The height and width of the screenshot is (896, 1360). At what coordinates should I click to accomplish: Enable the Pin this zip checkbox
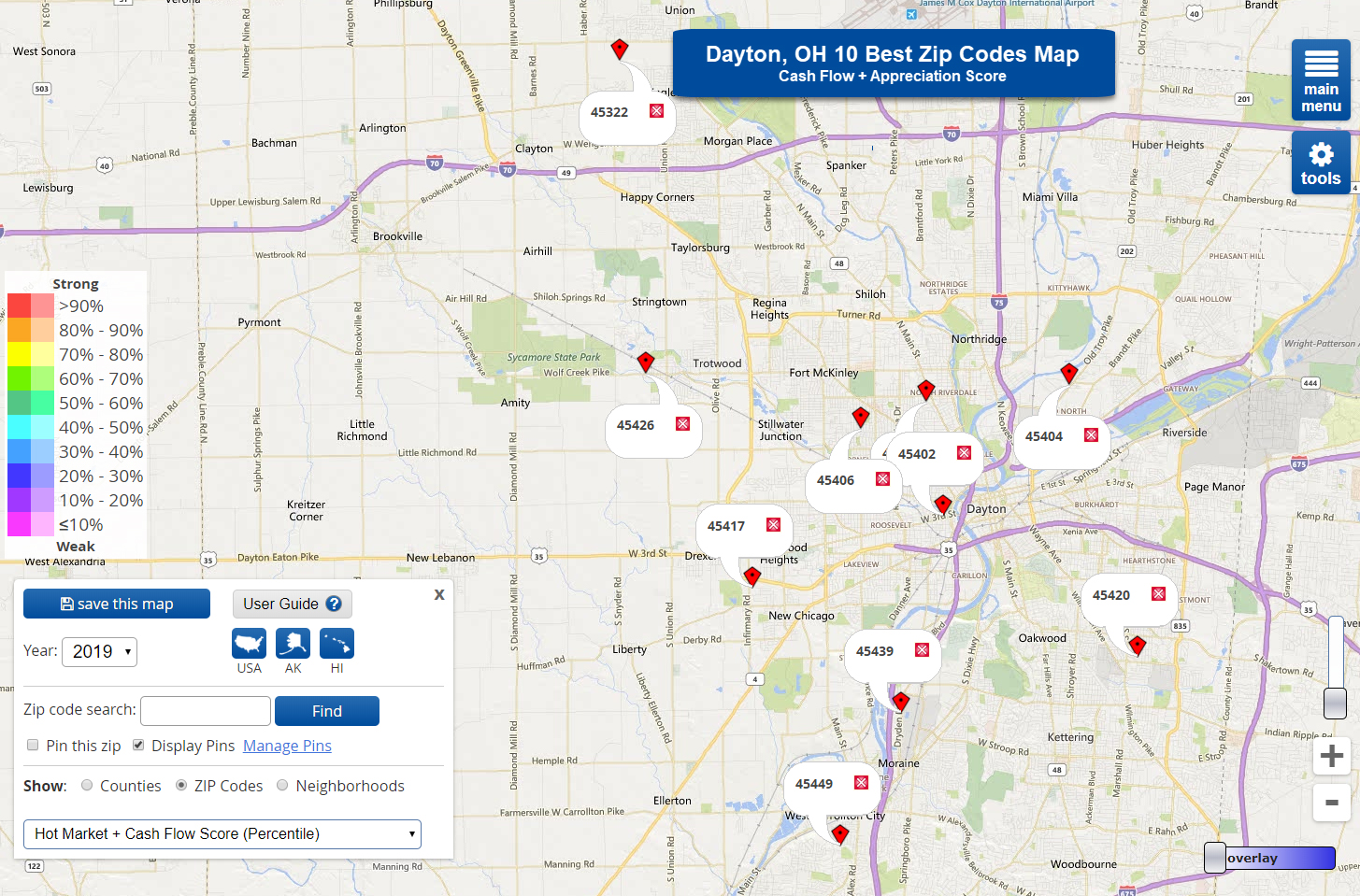click(33, 745)
